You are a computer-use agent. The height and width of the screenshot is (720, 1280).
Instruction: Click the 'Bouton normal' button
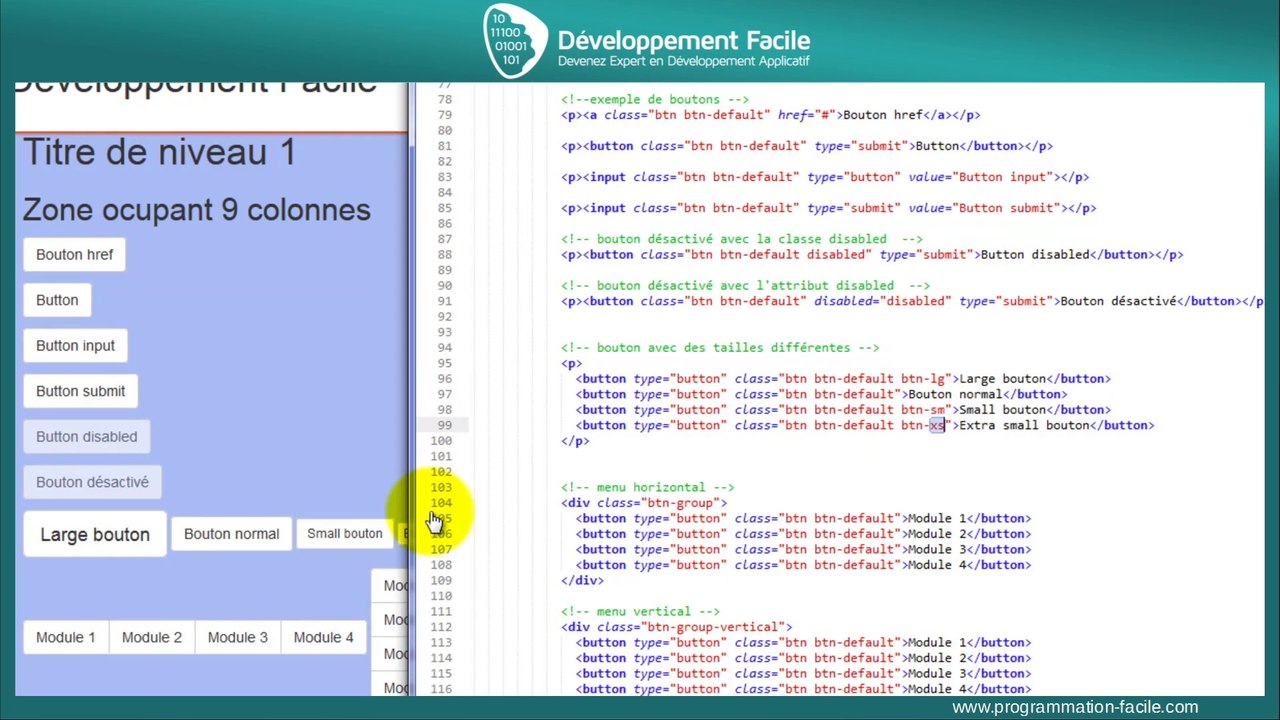231,534
